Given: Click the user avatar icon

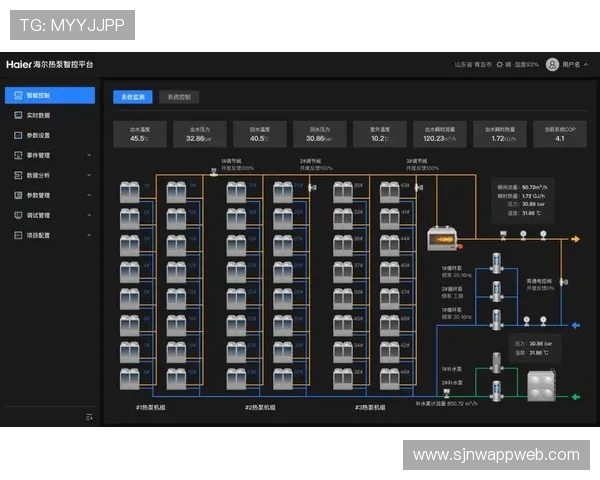Looking at the screenshot, I should pos(552,64).
